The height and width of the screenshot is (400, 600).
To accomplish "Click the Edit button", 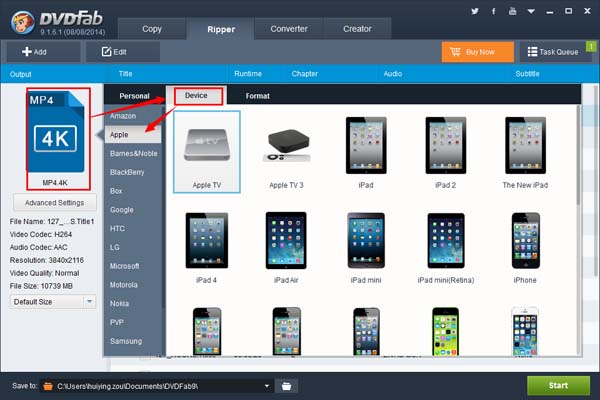I will pos(122,52).
